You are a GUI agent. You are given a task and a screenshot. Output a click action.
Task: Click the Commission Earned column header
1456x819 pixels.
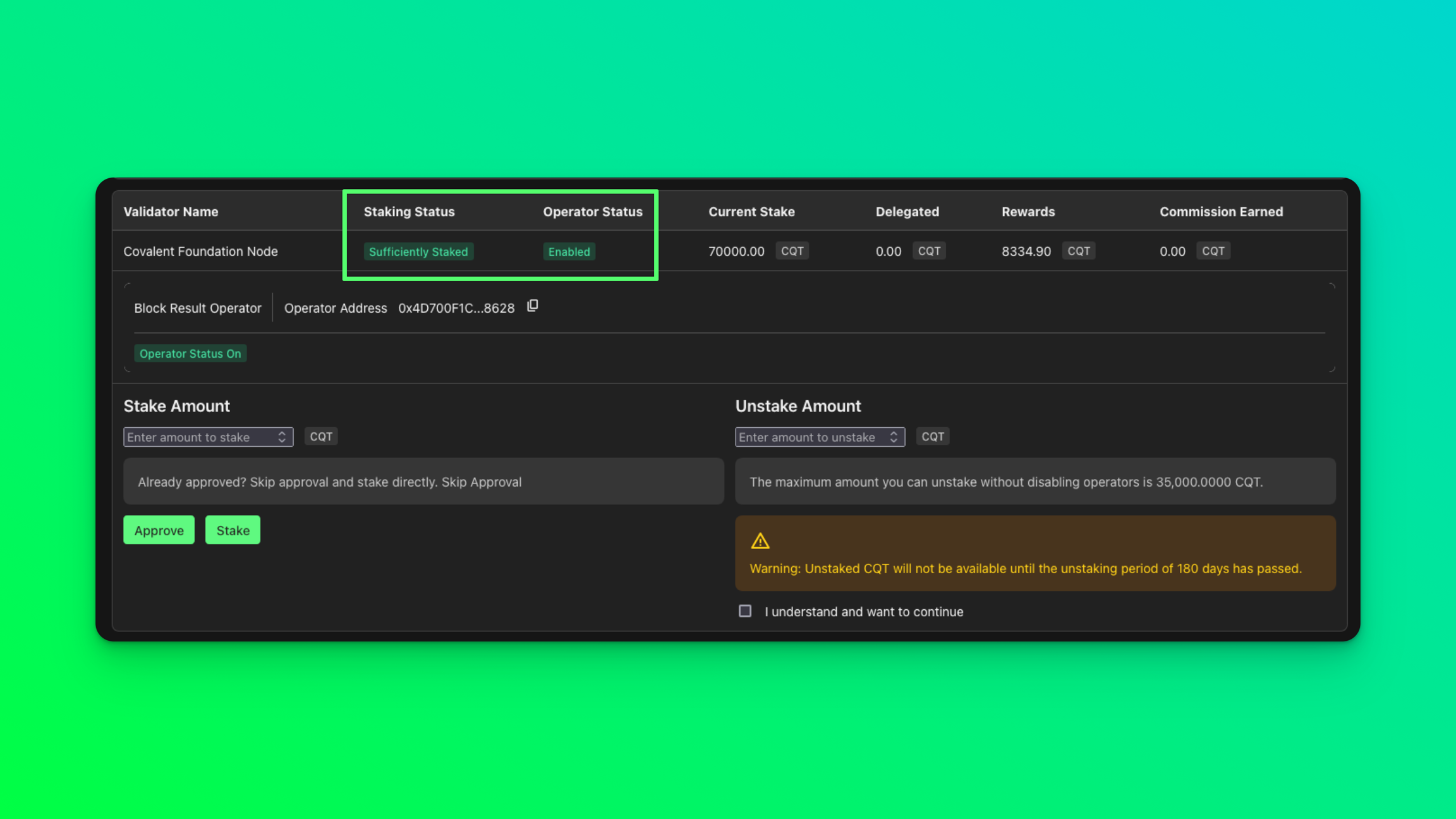1221,212
